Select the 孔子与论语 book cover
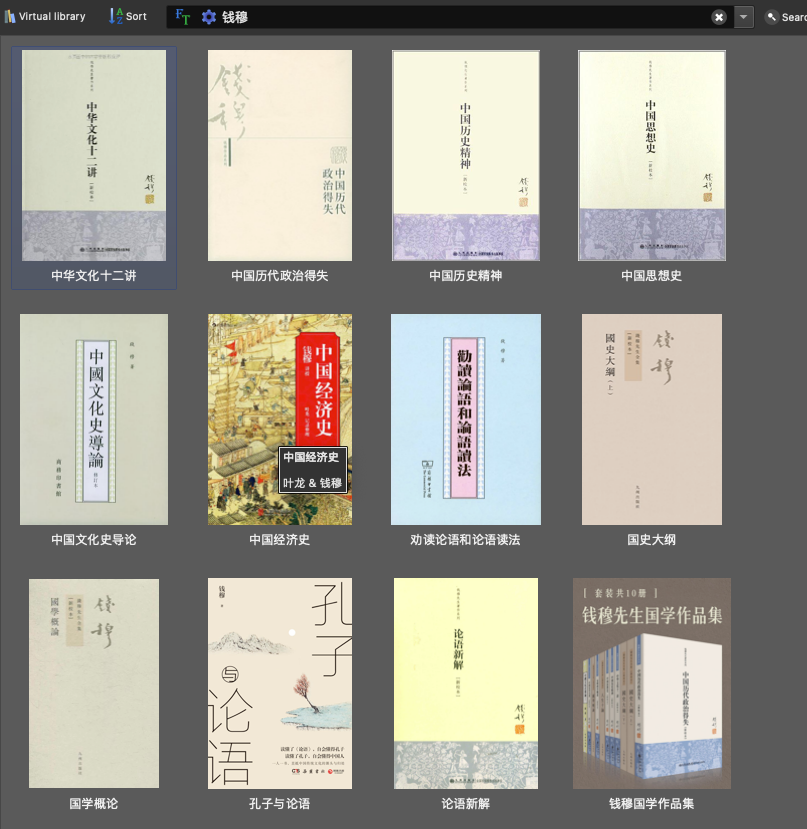The width and height of the screenshot is (807, 829). point(280,683)
